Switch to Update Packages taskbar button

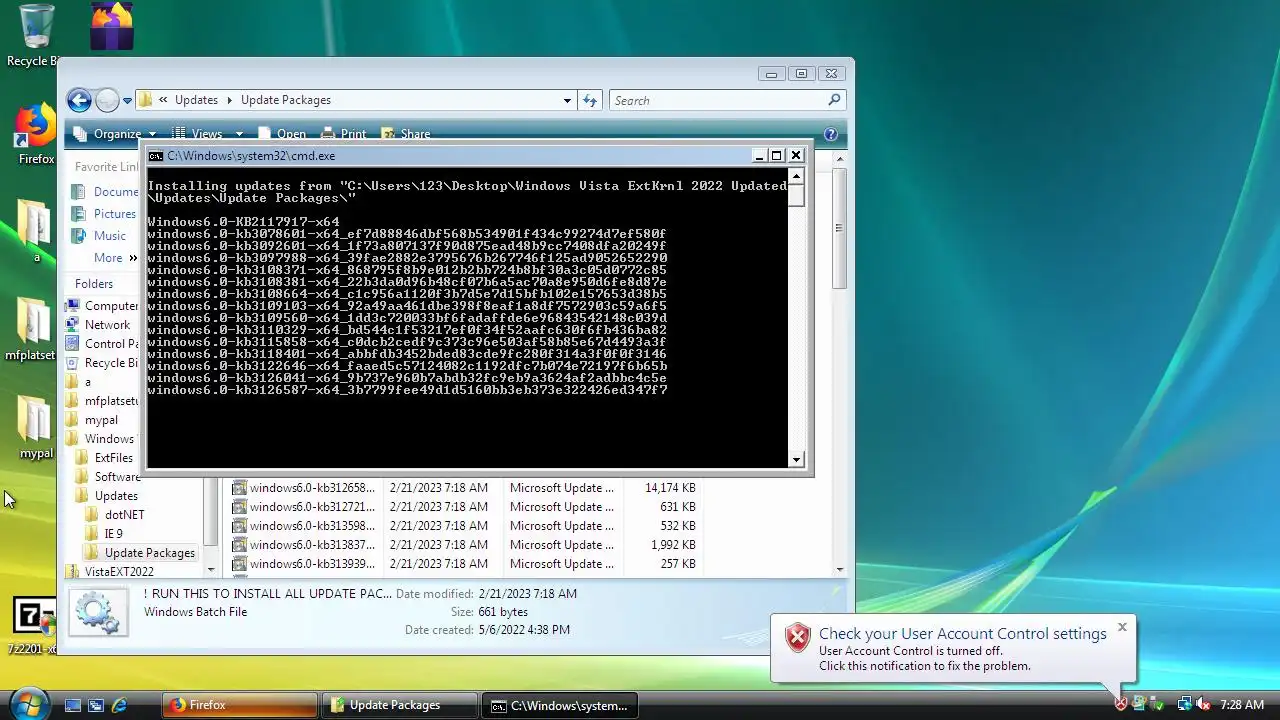click(399, 705)
